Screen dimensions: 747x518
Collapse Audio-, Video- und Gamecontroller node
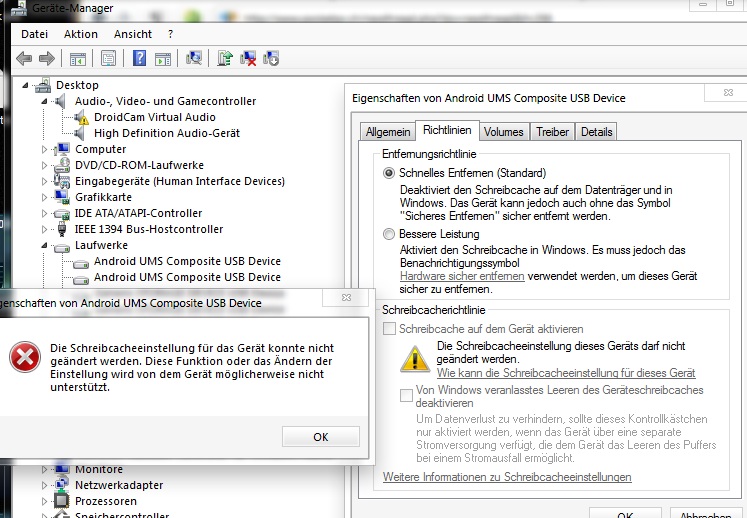click(x=44, y=102)
